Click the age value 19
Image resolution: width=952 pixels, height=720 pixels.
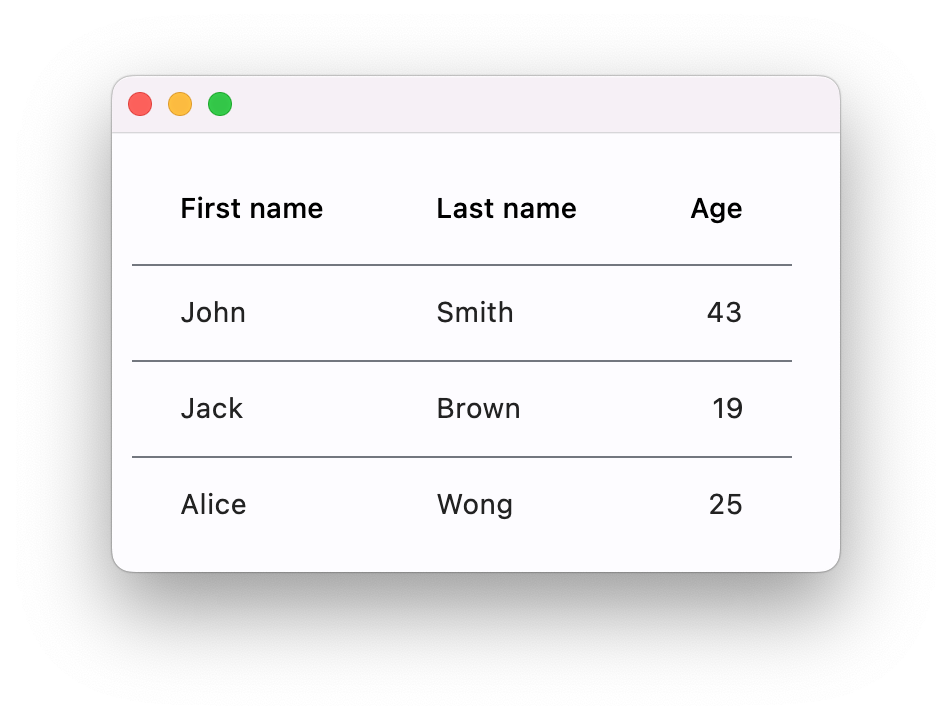coord(729,408)
